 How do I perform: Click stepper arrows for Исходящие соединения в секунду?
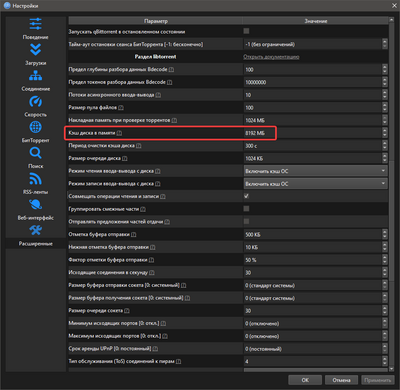(385, 273)
